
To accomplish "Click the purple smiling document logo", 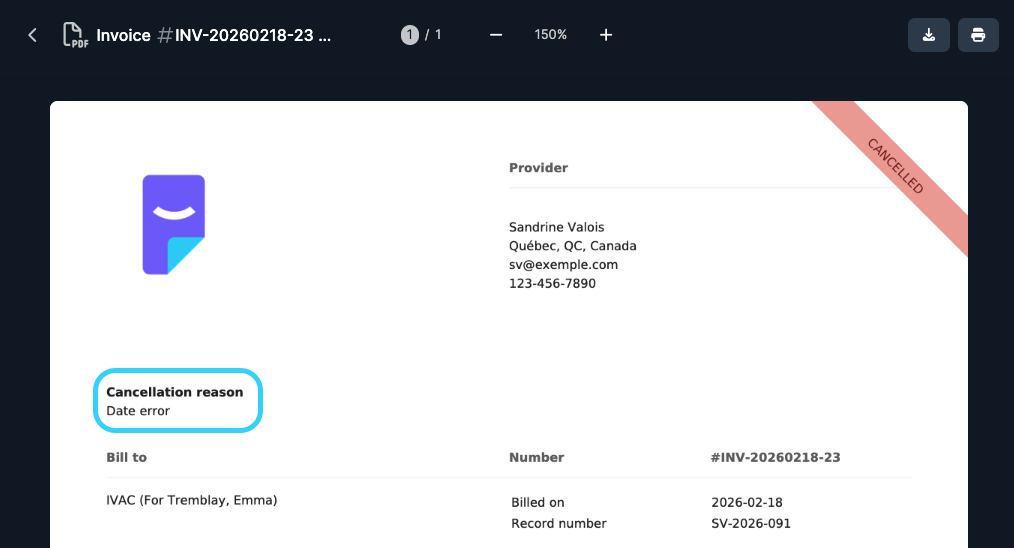I will pos(173,224).
